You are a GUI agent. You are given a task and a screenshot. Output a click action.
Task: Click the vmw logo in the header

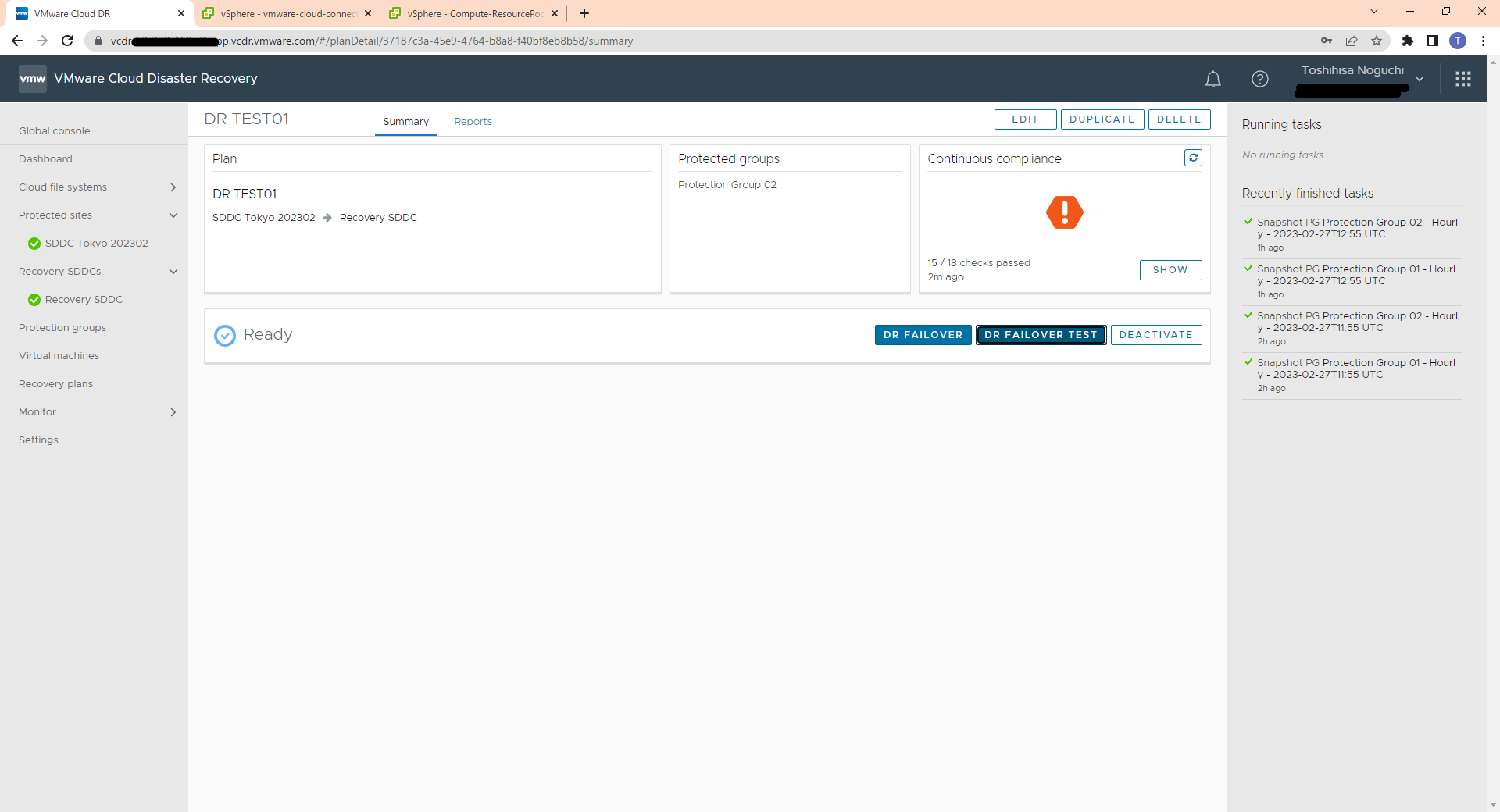pyautogui.click(x=33, y=79)
